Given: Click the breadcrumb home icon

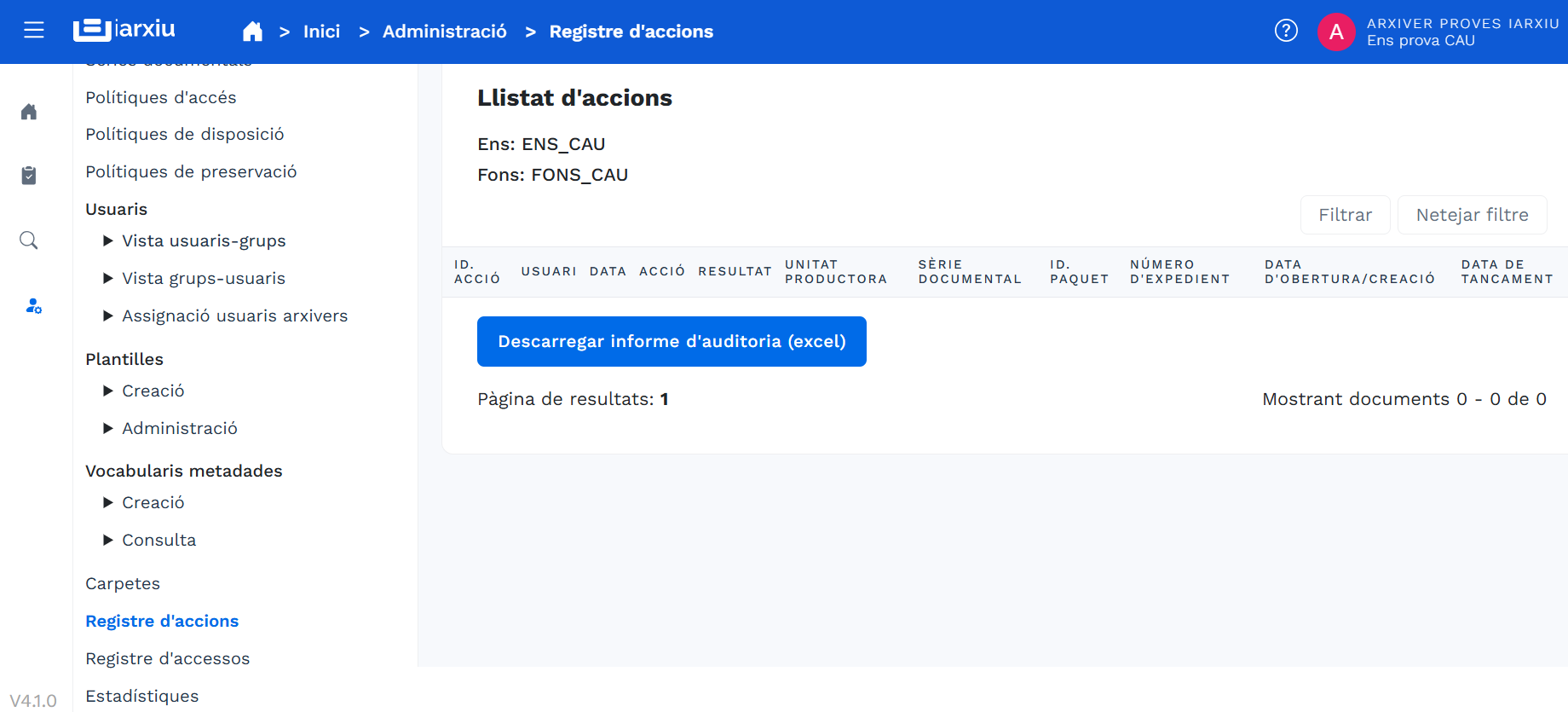Looking at the screenshot, I should [x=252, y=32].
